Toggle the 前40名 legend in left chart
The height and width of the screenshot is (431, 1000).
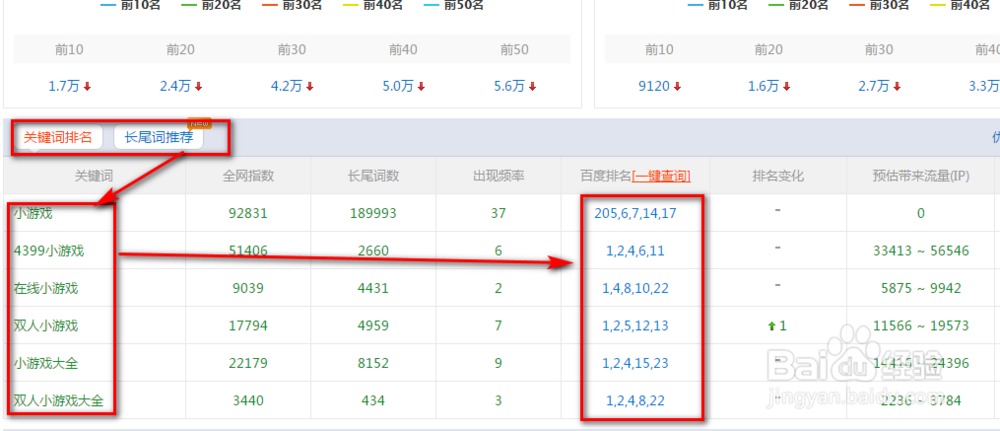pyautogui.click(x=374, y=5)
